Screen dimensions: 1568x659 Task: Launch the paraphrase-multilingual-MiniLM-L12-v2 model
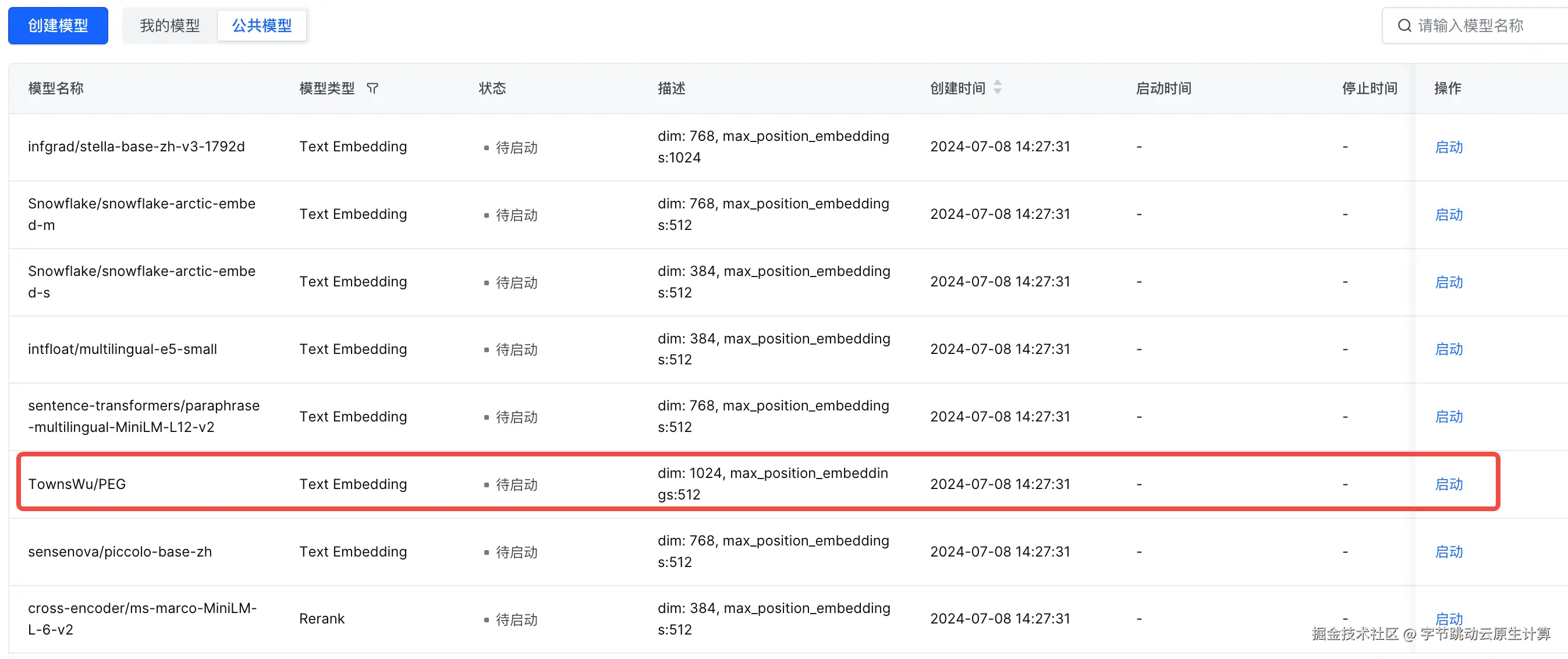click(1448, 417)
